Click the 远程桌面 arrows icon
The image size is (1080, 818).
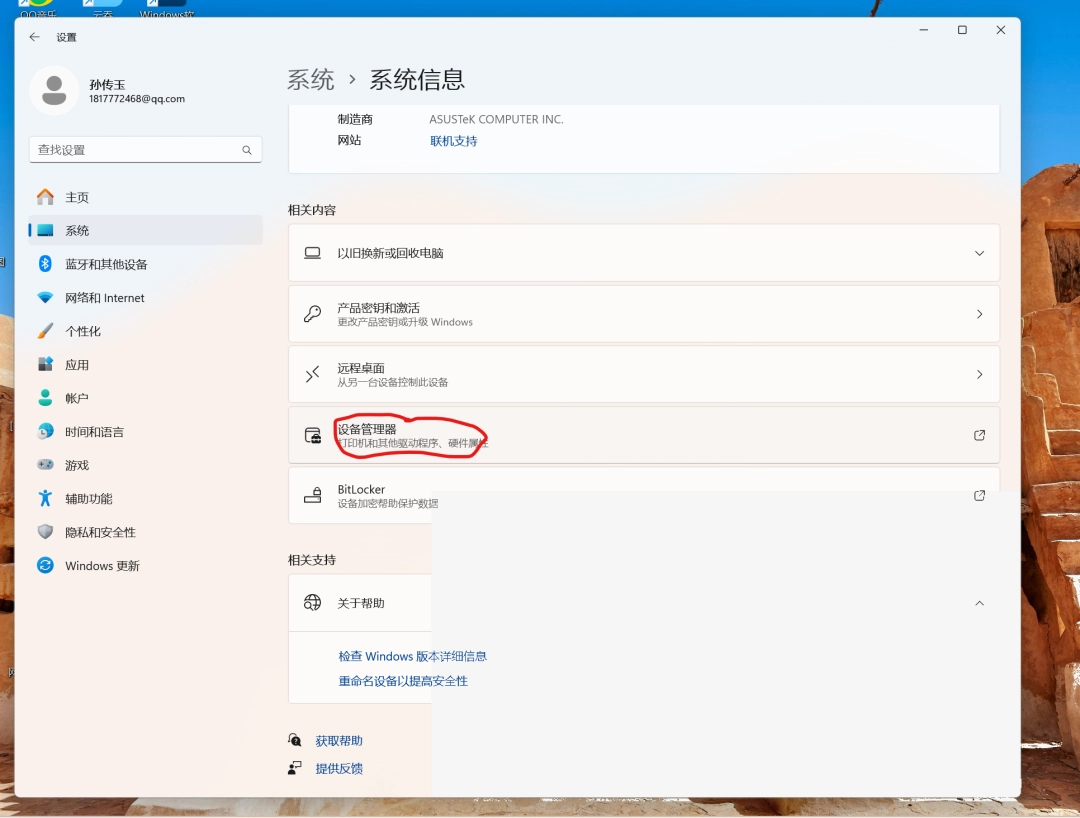(x=313, y=375)
